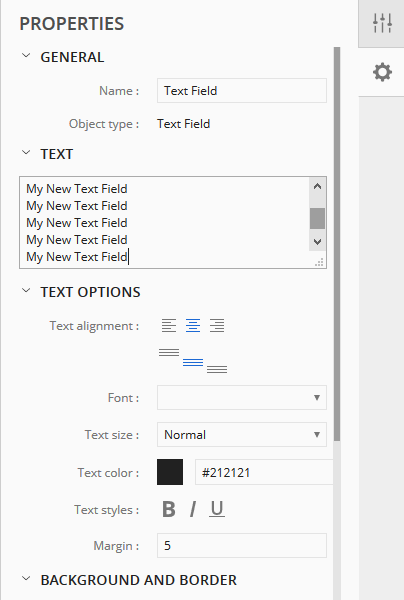Image resolution: width=404 pixels, height=600 pixels.
Task: Collapse the BACKGROUND AND BORDER section
Action: pos(26,579)
